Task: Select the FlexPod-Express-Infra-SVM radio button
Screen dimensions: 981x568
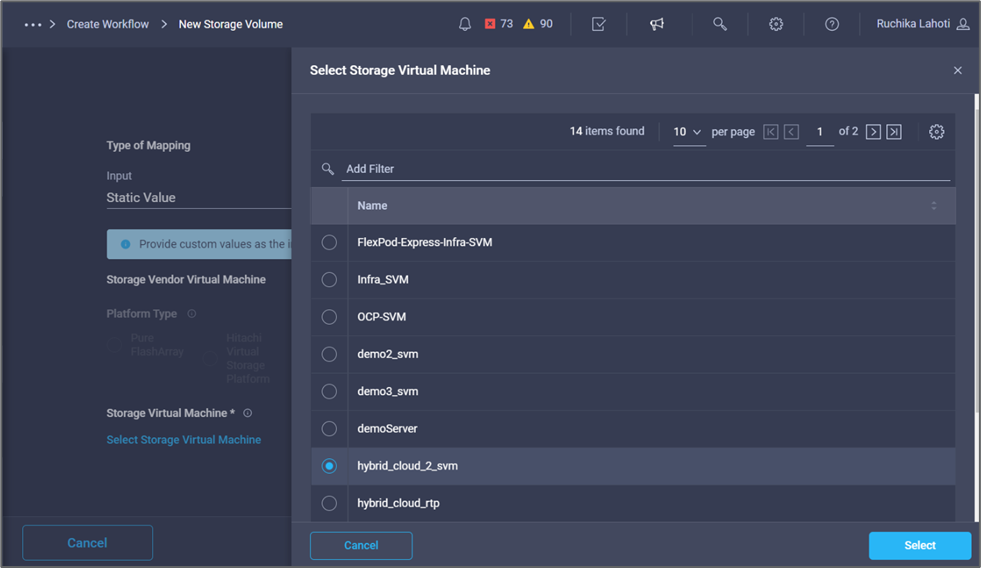Action: pos(329,243)
